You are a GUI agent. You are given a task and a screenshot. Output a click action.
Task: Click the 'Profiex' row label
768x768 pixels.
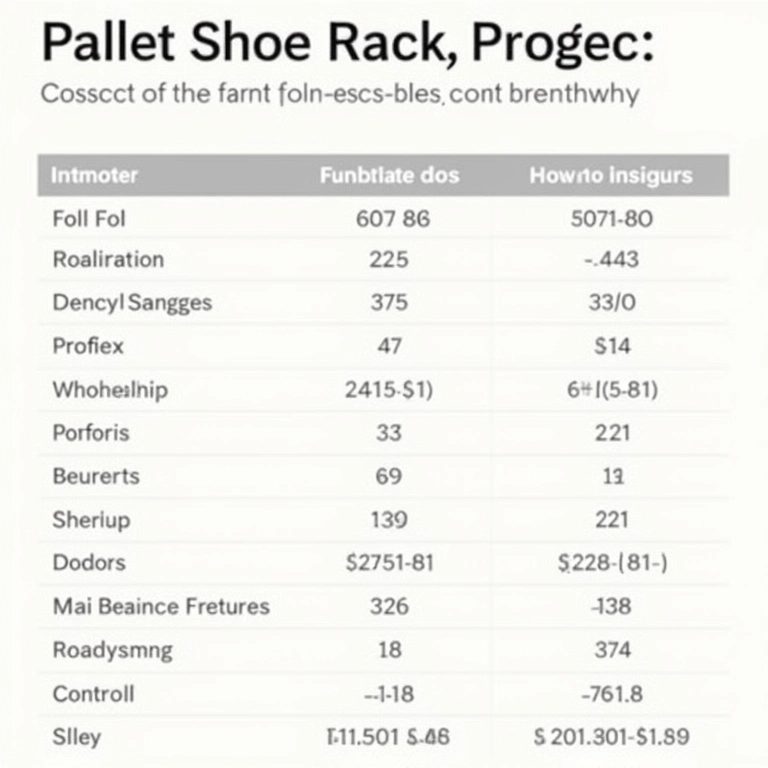(87, 346)
